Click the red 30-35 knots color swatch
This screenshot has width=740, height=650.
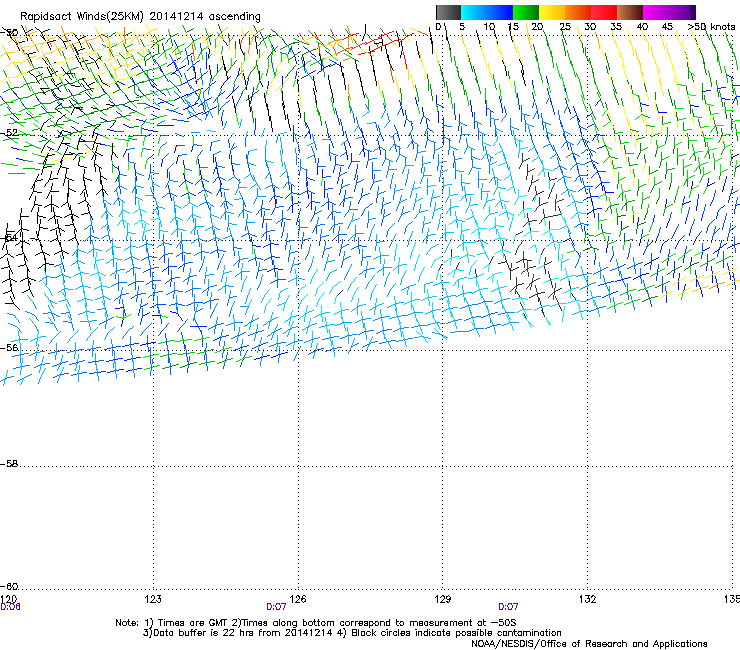[604, 12]
